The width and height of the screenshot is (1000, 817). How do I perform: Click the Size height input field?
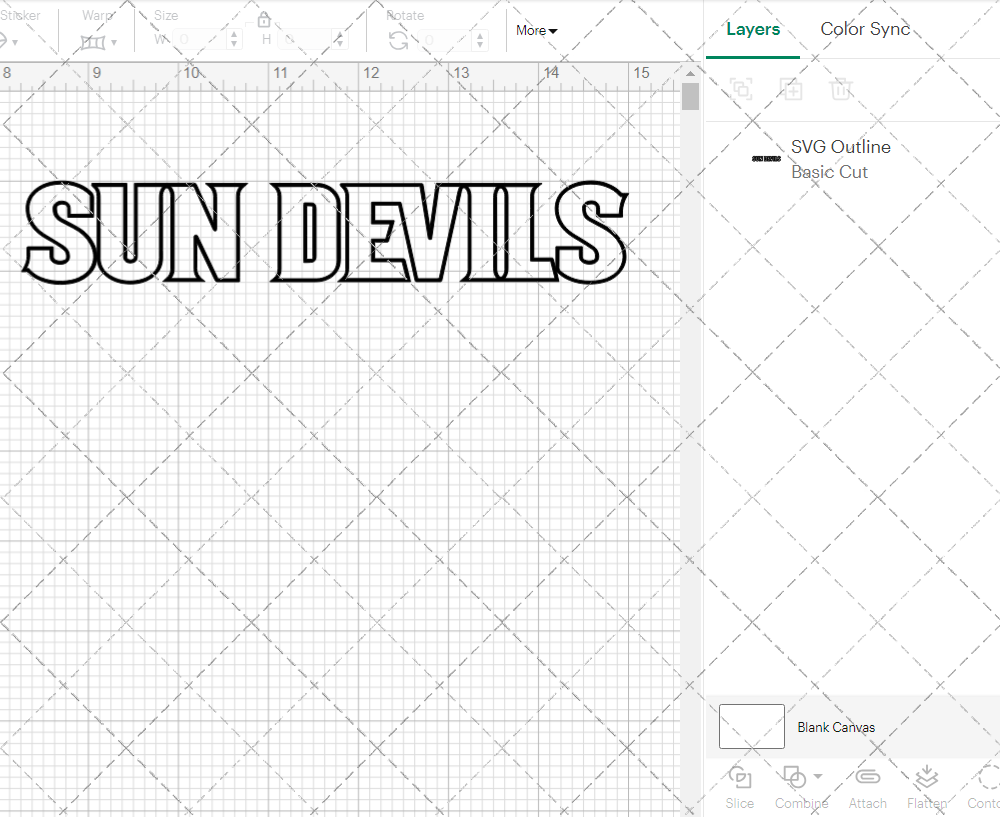(x=305, y=40)
